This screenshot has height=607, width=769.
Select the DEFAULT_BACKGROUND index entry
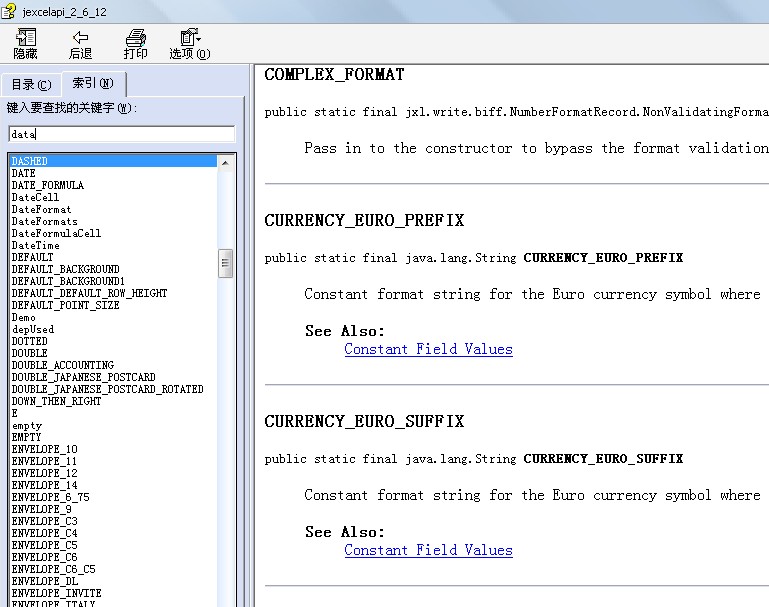[x=65, y=269]
